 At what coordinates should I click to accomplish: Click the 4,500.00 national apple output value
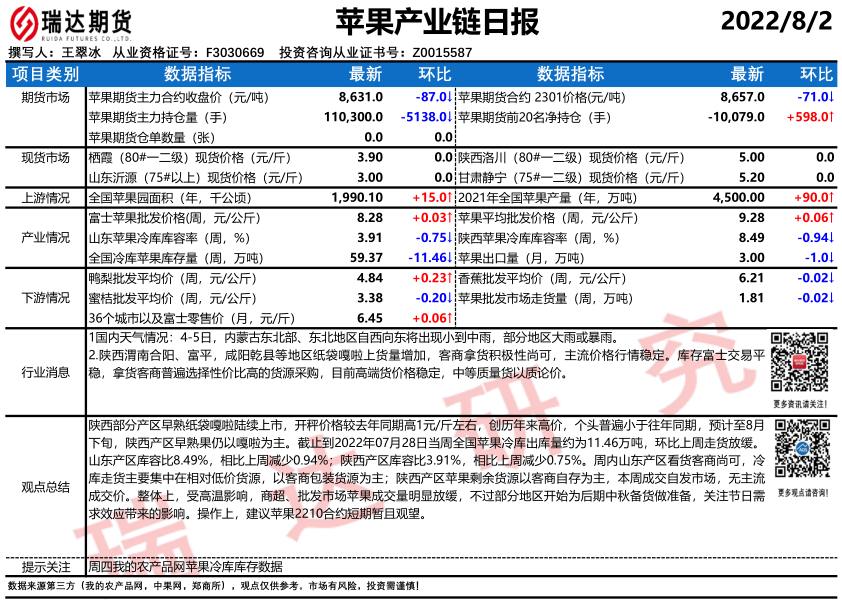[740, 198]
